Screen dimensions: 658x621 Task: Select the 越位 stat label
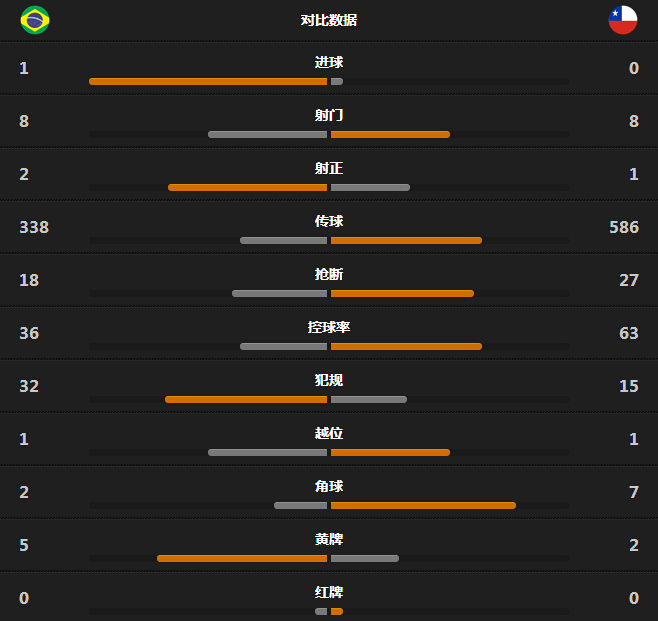click(329, 433)
